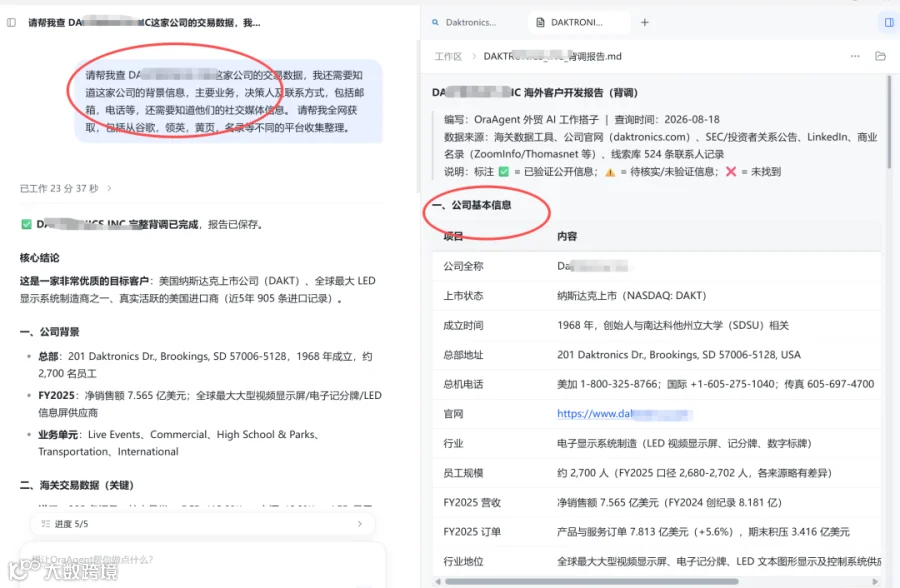Select the 公司全称 row label
This screenshot has height=588, width=900.
463,266
